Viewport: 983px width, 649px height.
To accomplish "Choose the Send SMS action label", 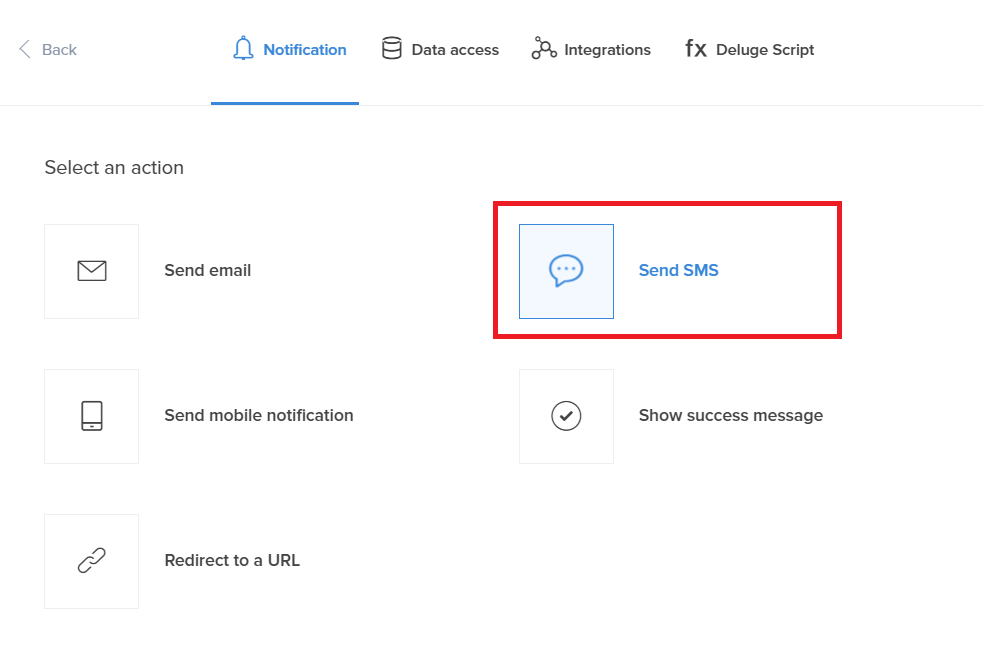I will (678, 270).
